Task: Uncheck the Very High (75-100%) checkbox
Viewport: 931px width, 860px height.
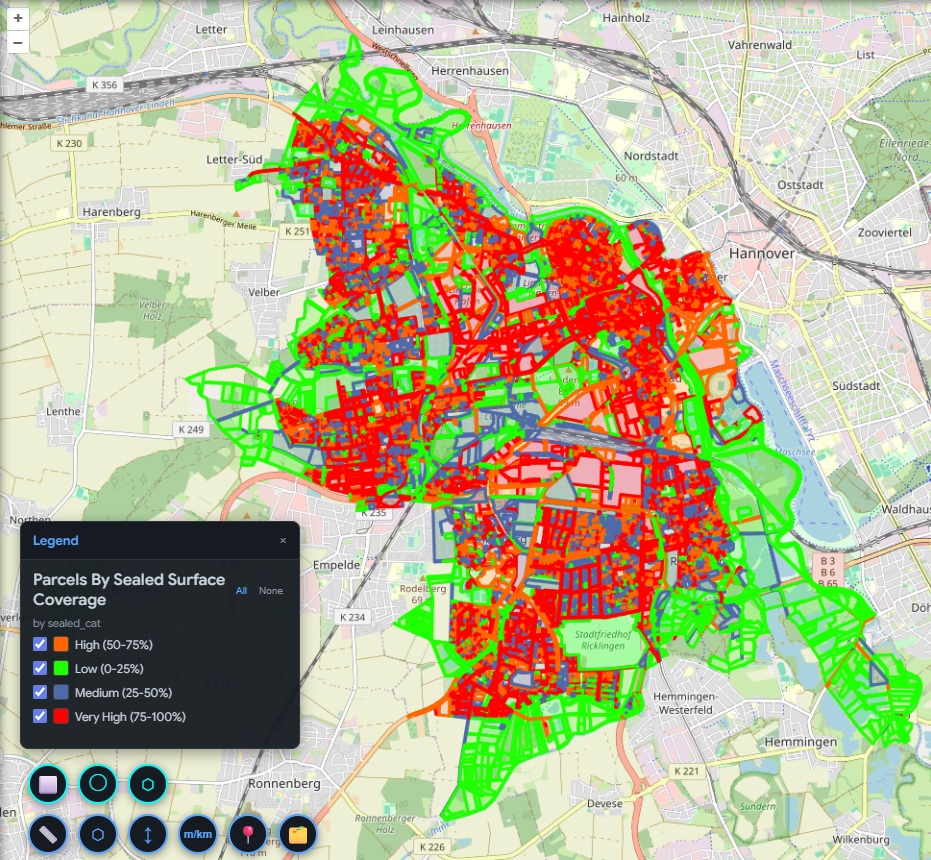Action: tap(40, 716)
